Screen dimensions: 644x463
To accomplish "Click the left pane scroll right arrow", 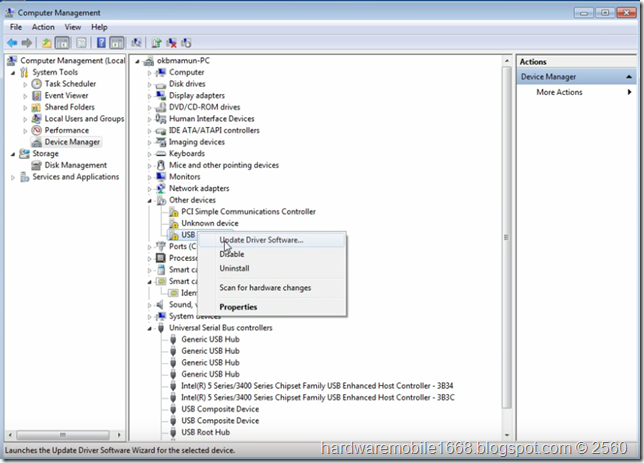I will tap(119, 435).
